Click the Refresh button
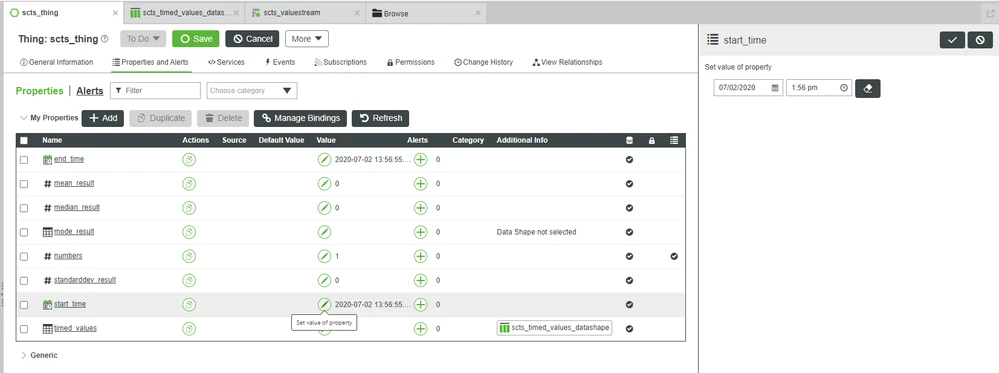The image size is (999, 373). point(380,118)
